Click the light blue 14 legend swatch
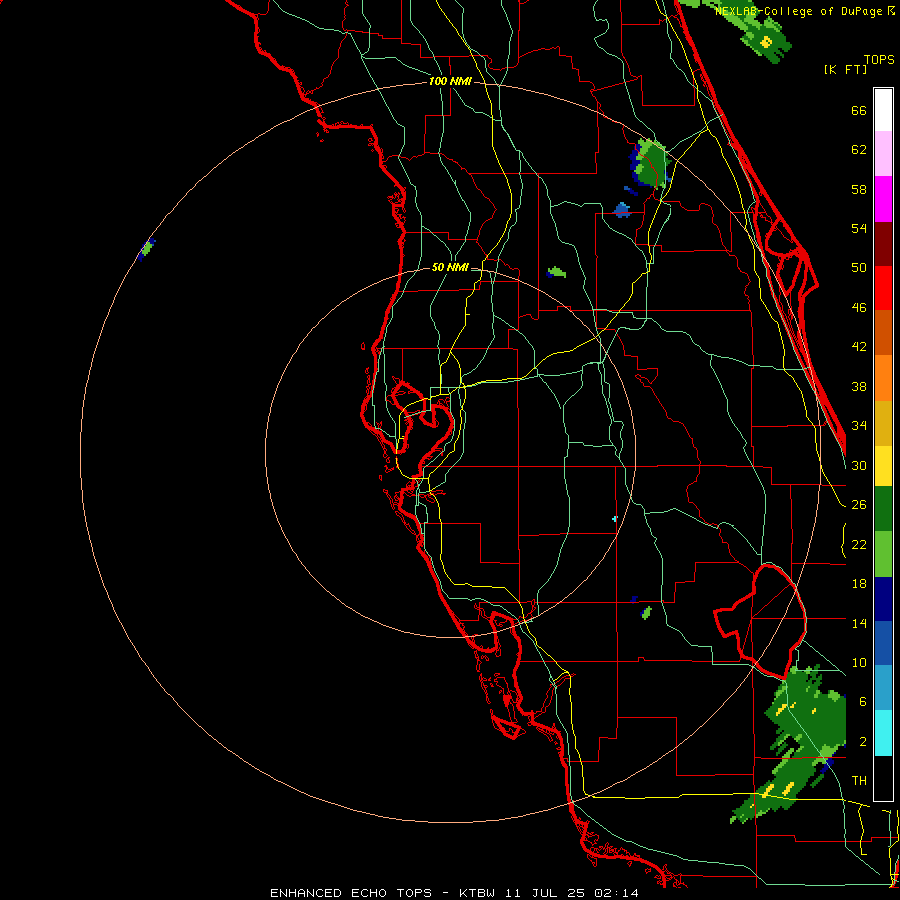900x900 pixels. (883, 688)
